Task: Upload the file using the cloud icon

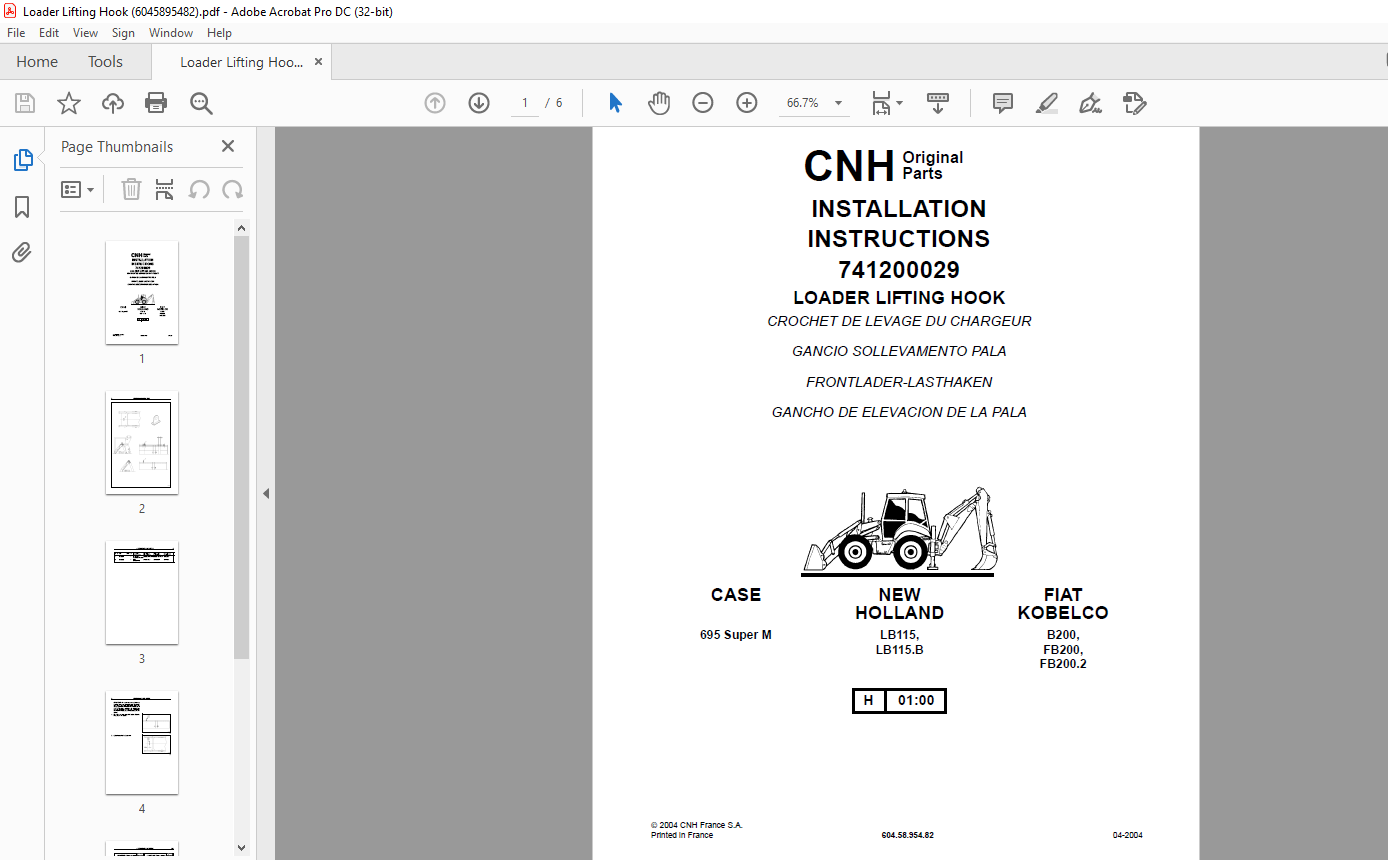Action: [113, 103]
